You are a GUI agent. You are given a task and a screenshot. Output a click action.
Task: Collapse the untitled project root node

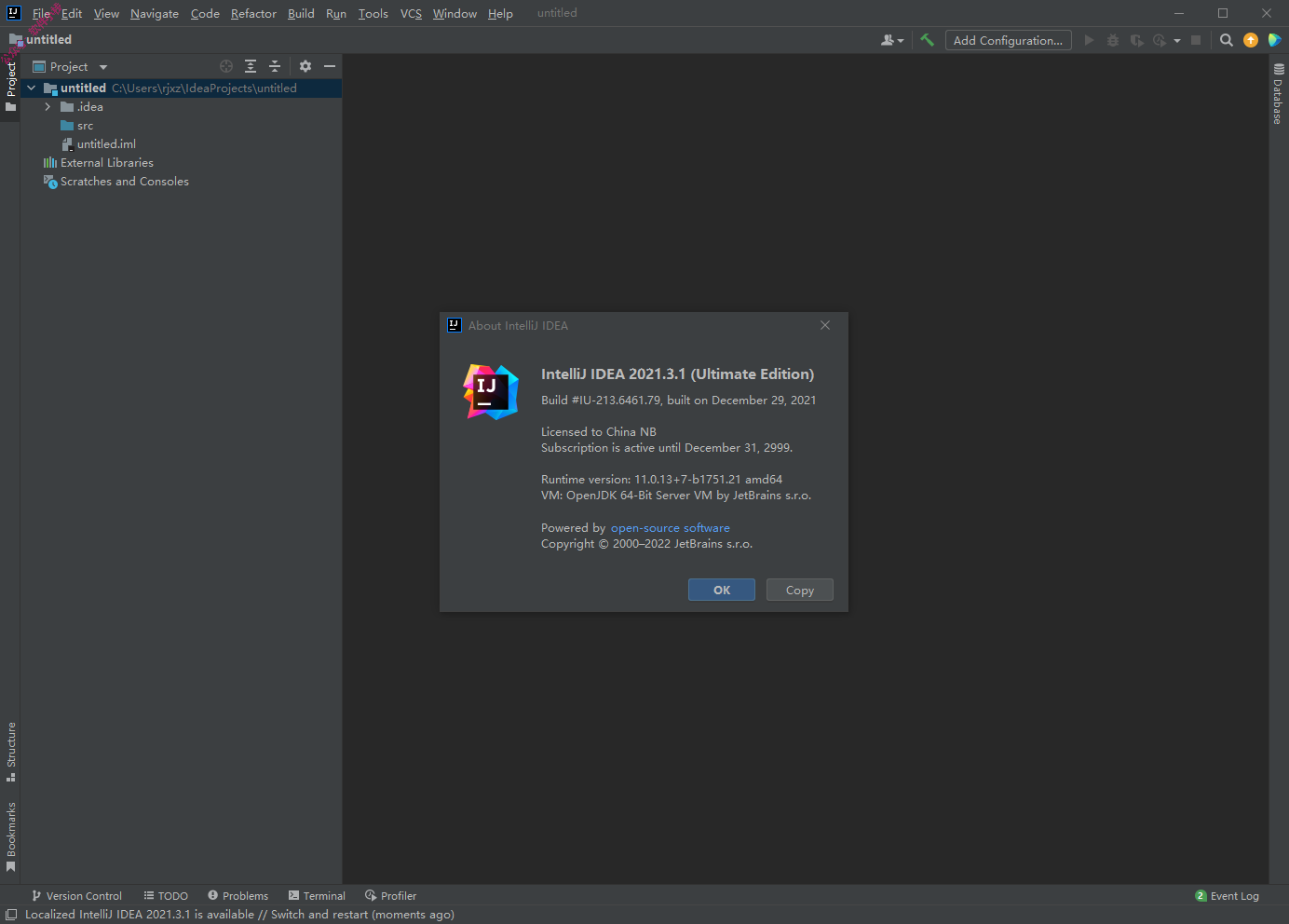pyautogui.click(x=32, y=88)
